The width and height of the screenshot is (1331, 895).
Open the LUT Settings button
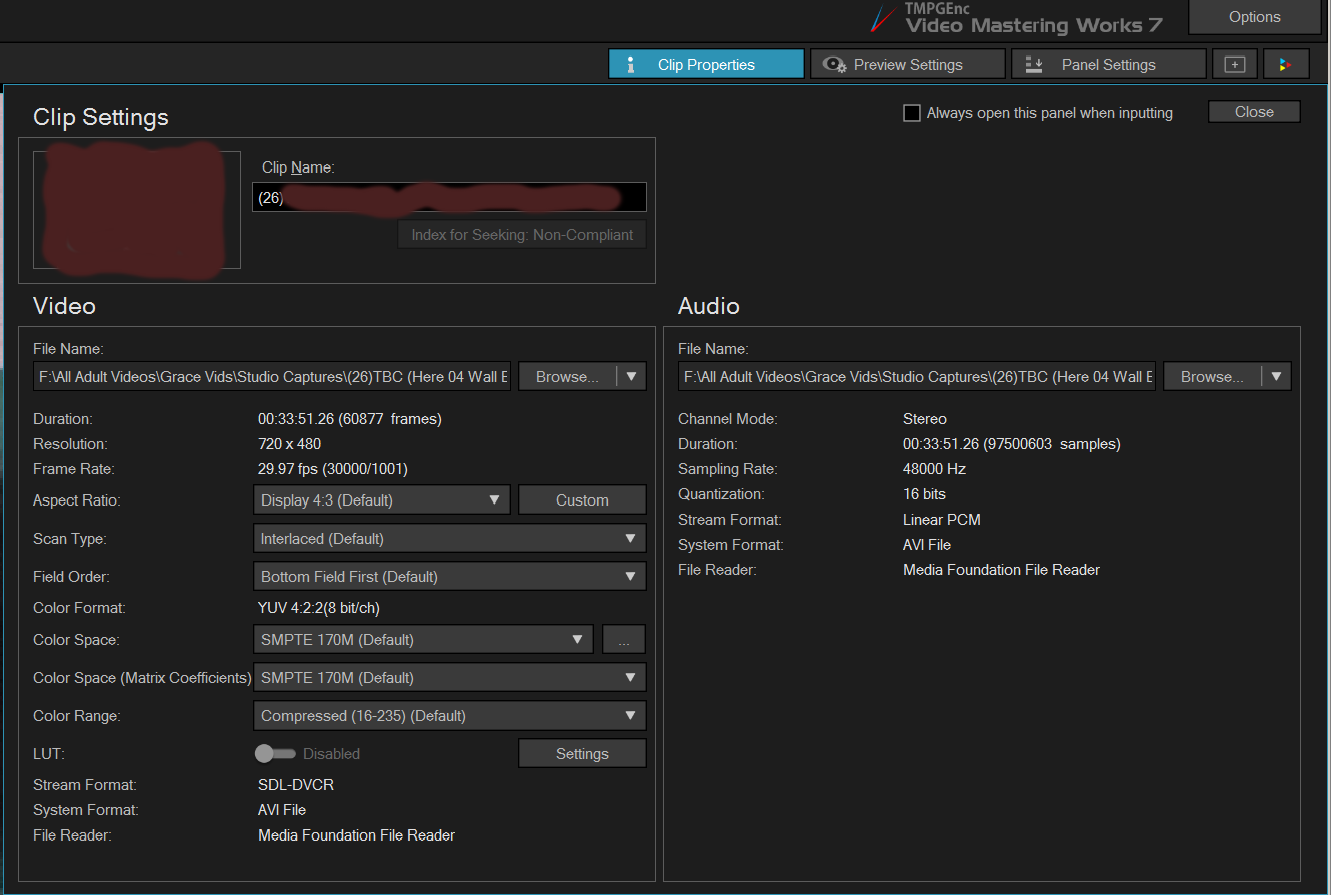click(582, 754)
